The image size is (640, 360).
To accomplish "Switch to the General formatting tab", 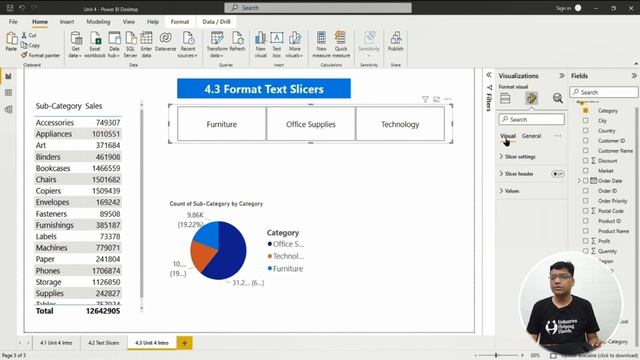I will coord(531,136).
